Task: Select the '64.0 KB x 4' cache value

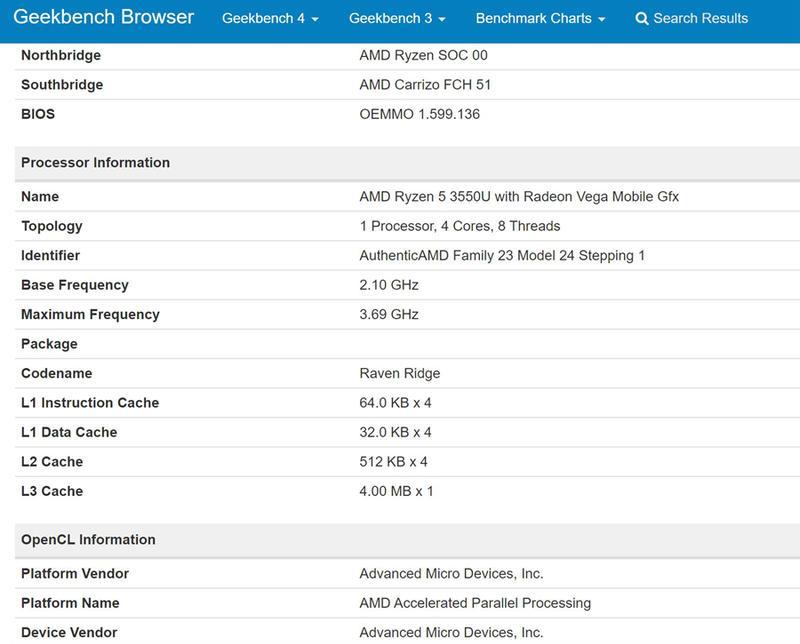Action: [x=395, y=403]
